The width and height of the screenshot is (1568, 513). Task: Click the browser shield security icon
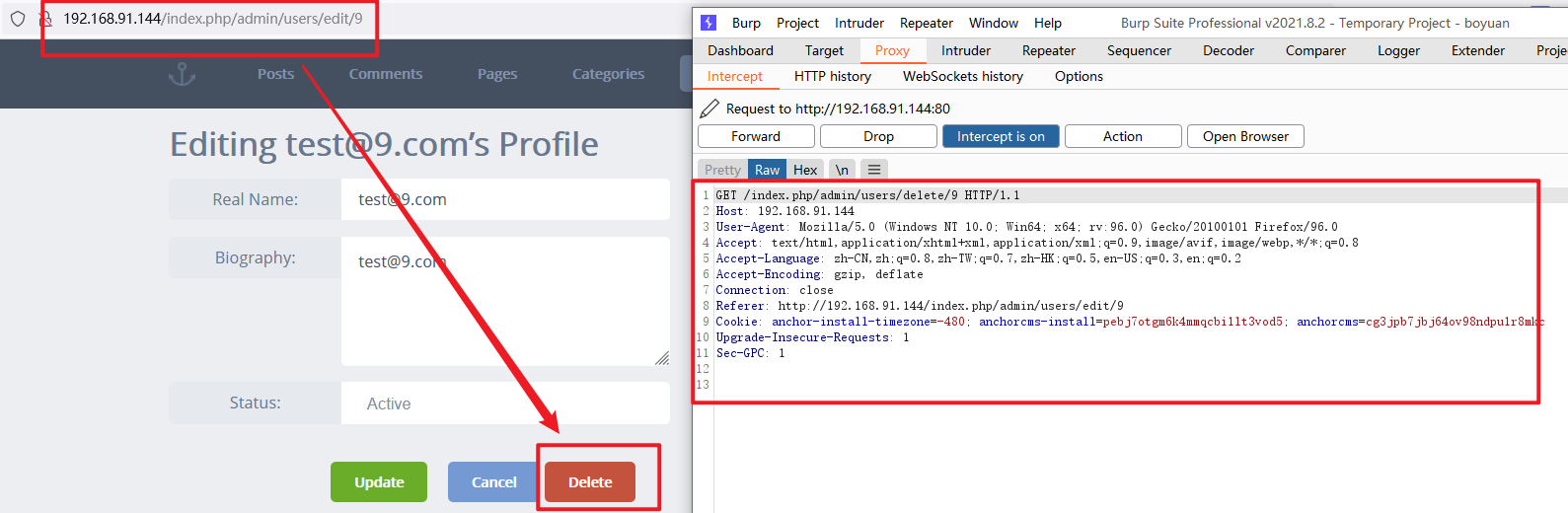[x=18, y=19]
